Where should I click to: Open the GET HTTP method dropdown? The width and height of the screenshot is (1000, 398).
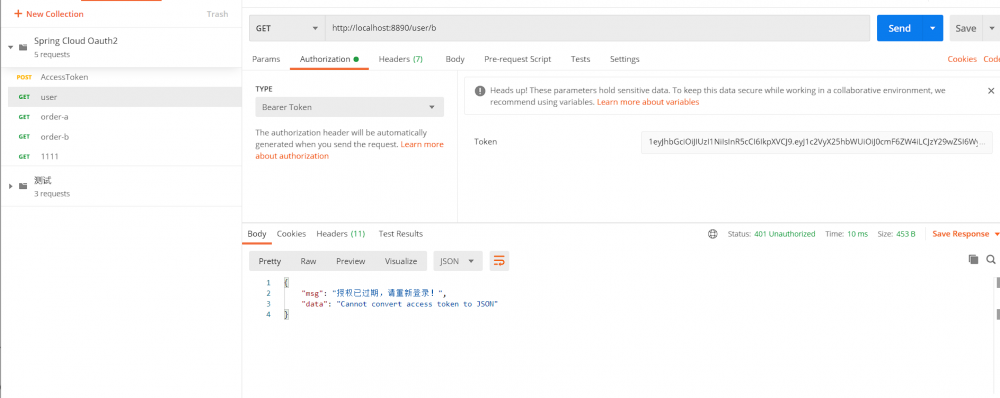(287, 28)
